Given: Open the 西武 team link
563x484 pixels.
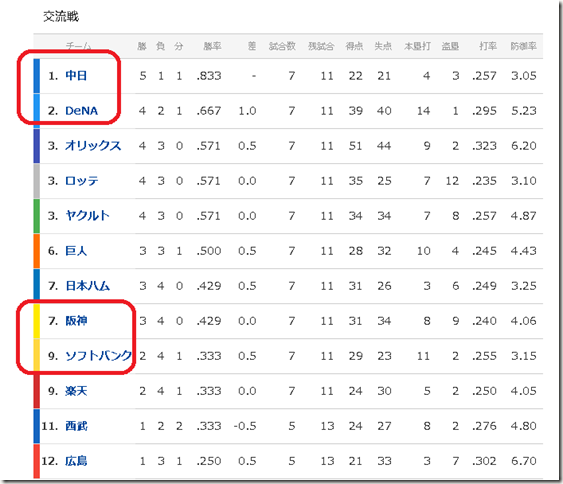Looking at the screenshot, I should [76, 426].
